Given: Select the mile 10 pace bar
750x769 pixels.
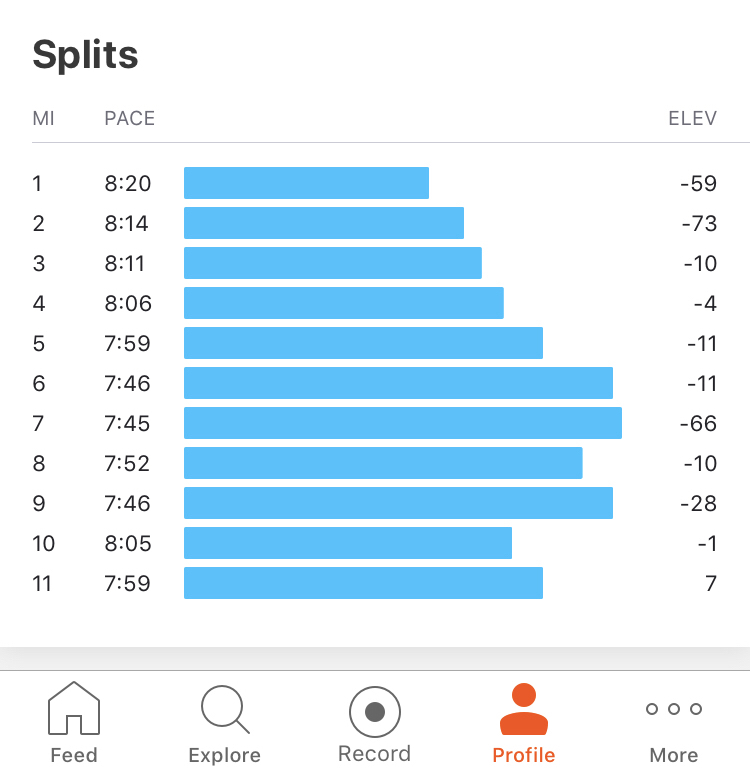Looking at the screenshot, I should point(347,543).
